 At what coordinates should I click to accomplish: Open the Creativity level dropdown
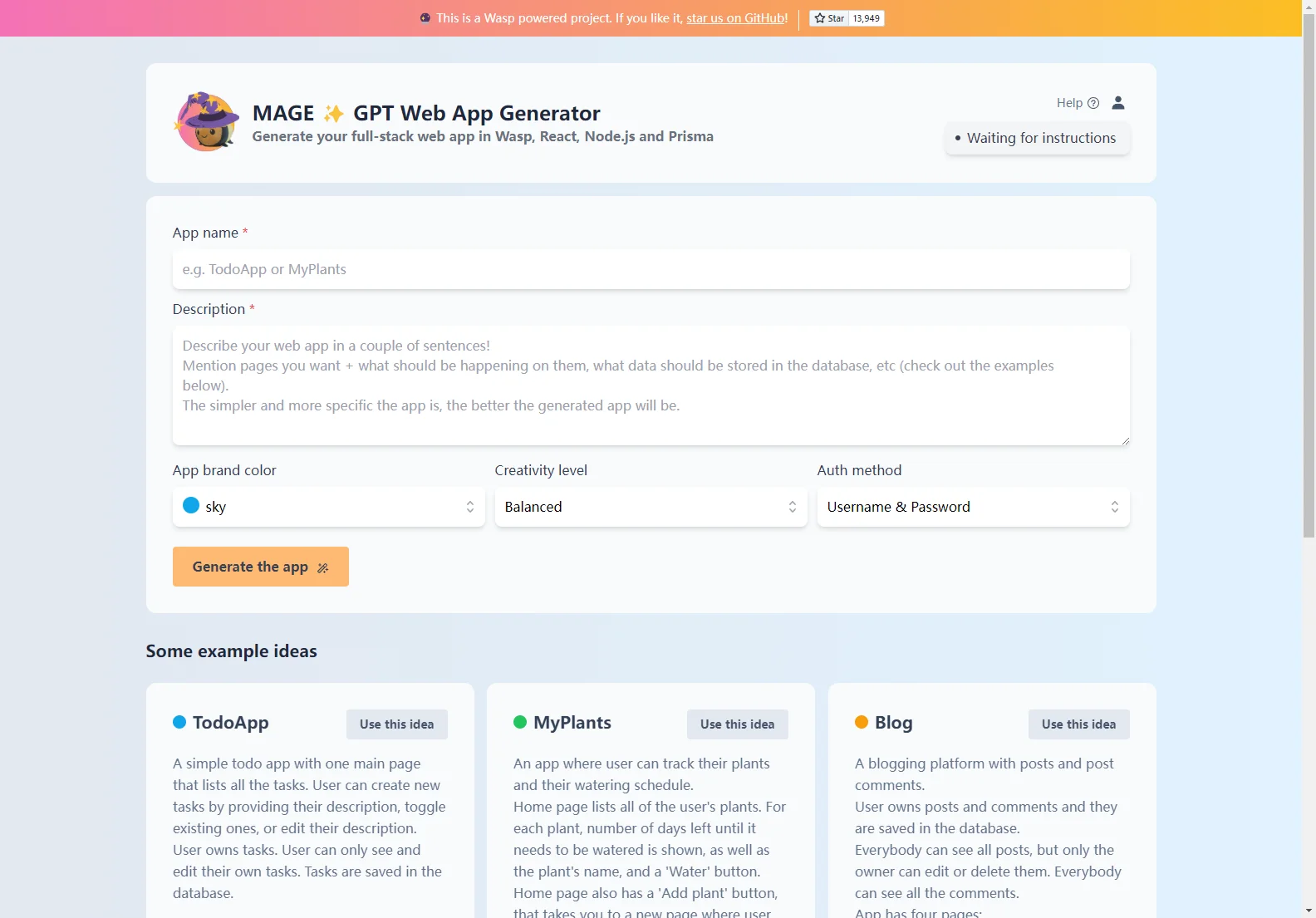click(x=651, y=507)
